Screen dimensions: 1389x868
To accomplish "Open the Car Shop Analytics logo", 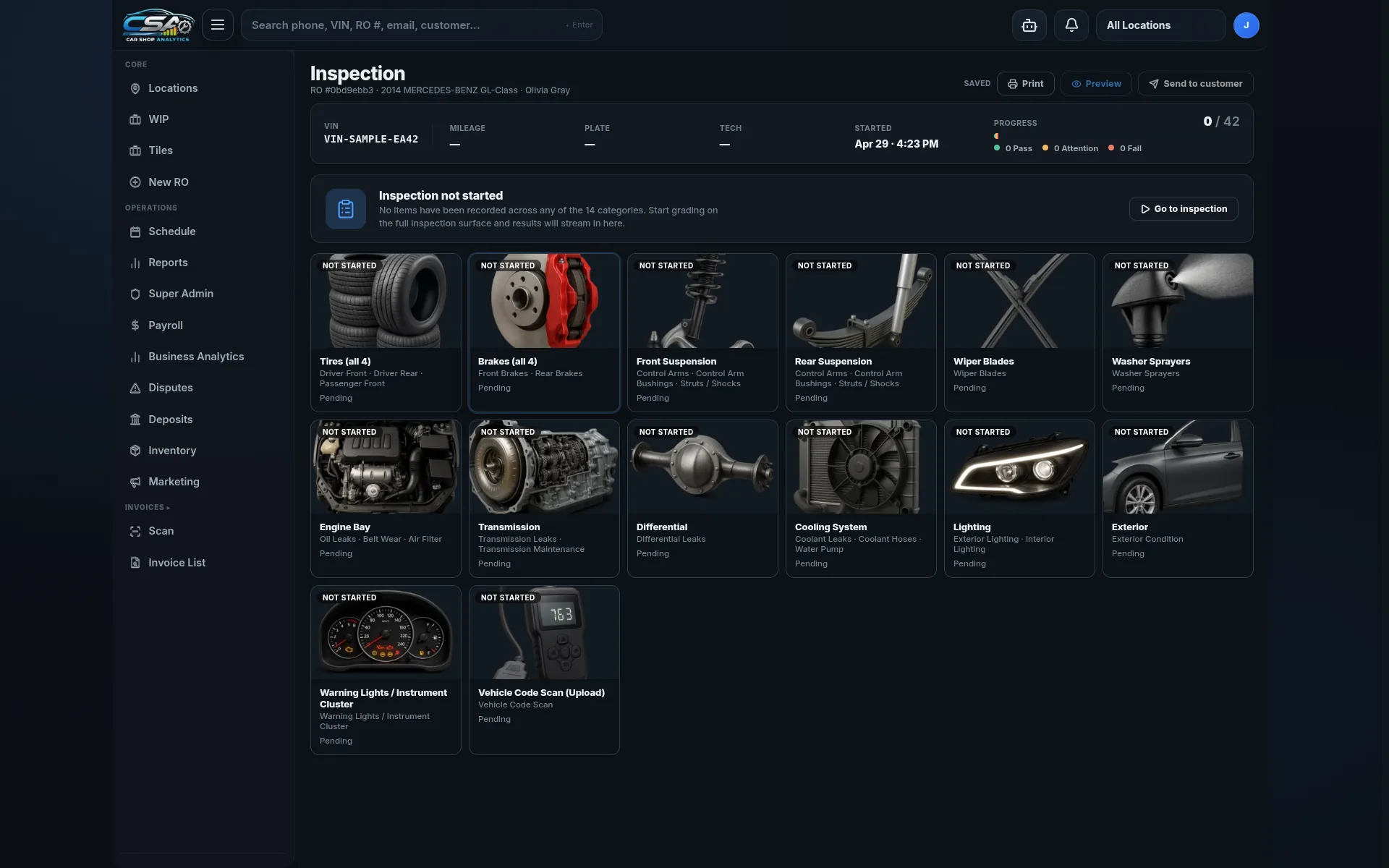I will pos(158,25).
